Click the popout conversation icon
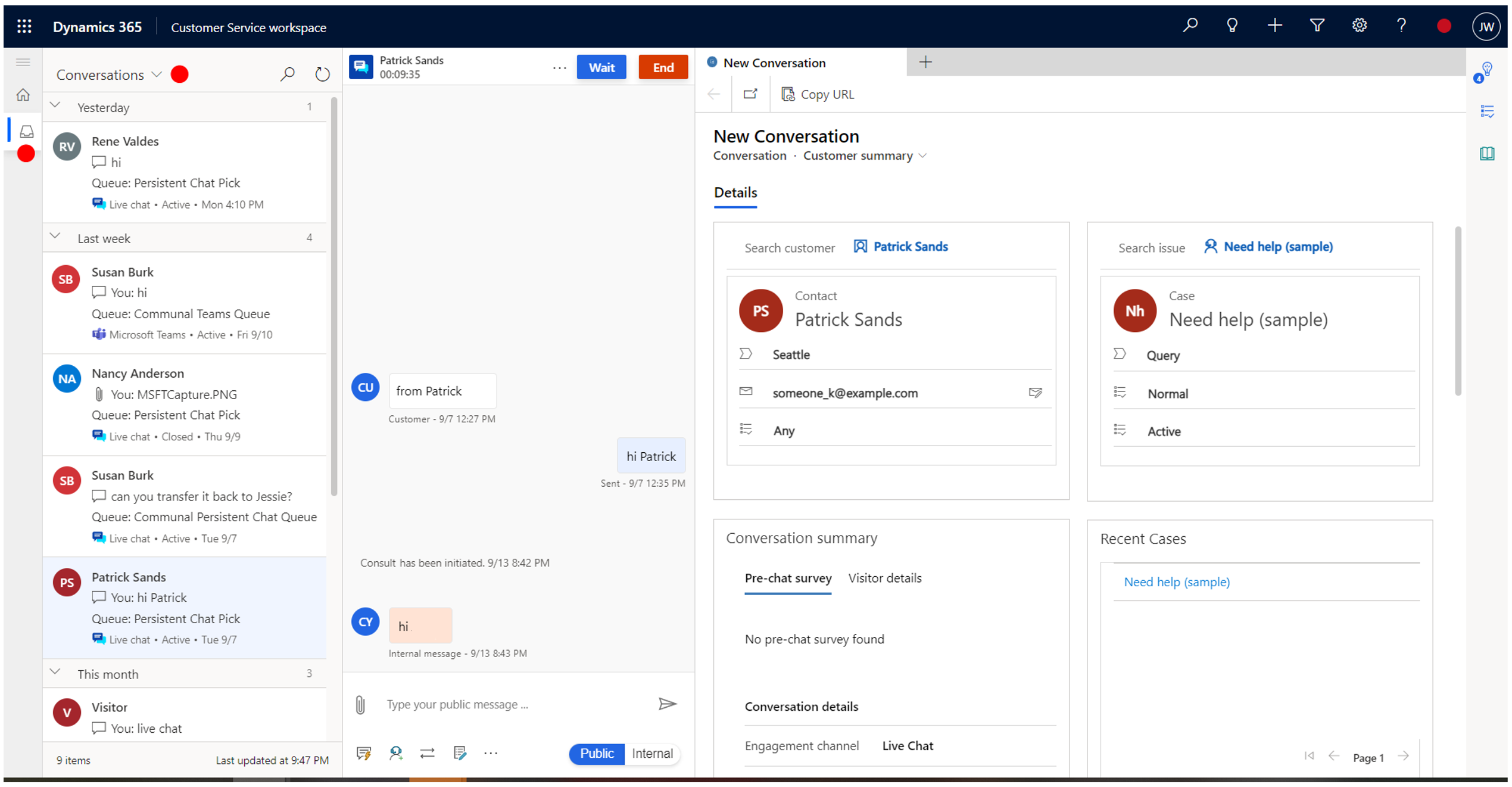The height and width of the screenshot is (787, 1512). [750, 94]
